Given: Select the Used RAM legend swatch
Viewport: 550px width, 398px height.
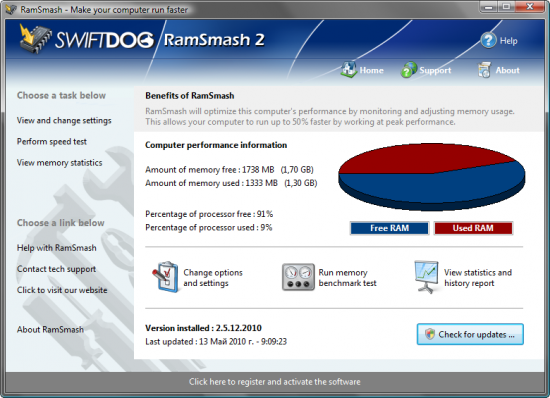Looking at the screenshot, I should pos(473,228).
